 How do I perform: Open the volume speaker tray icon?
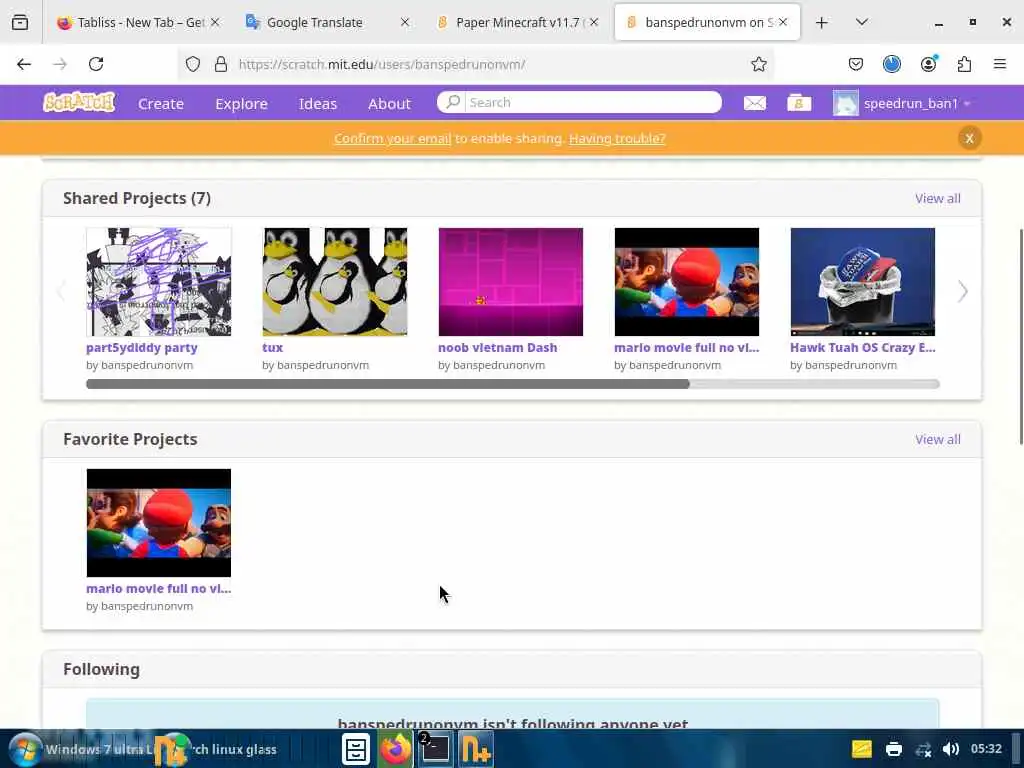(951, 749)
